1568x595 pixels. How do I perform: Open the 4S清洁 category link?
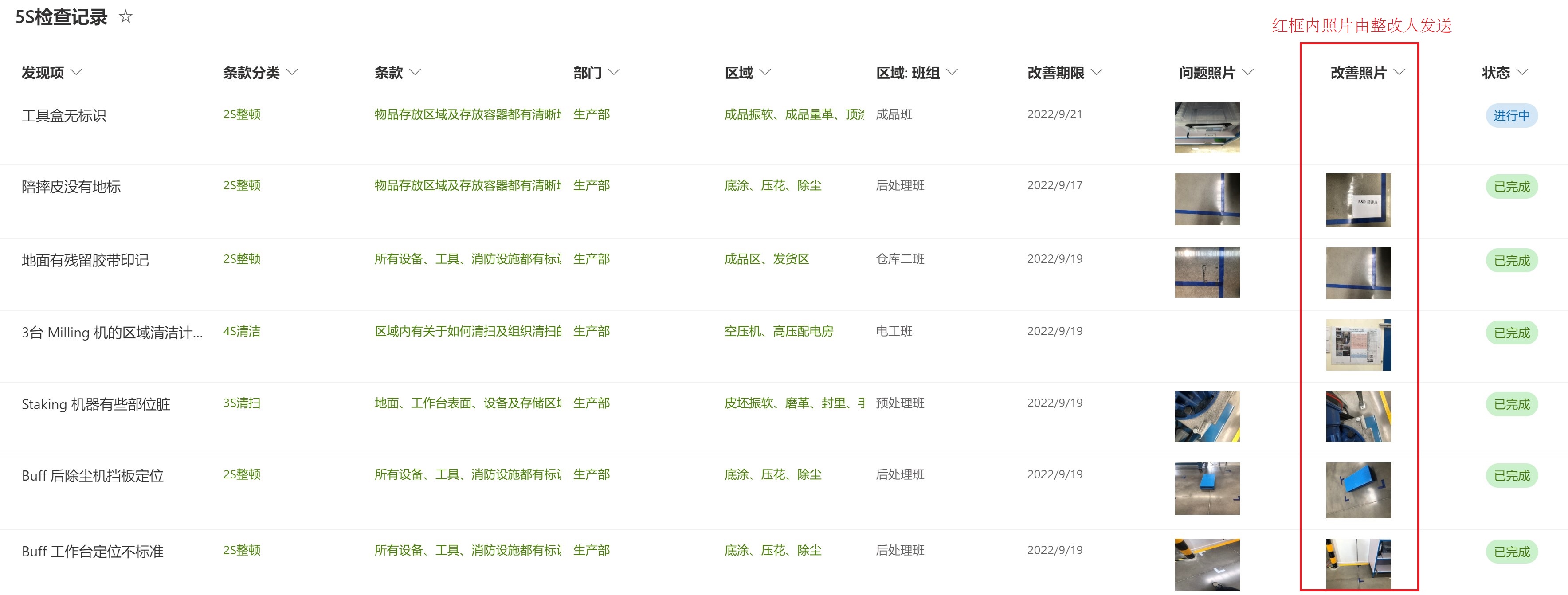[x=242, y=331]
